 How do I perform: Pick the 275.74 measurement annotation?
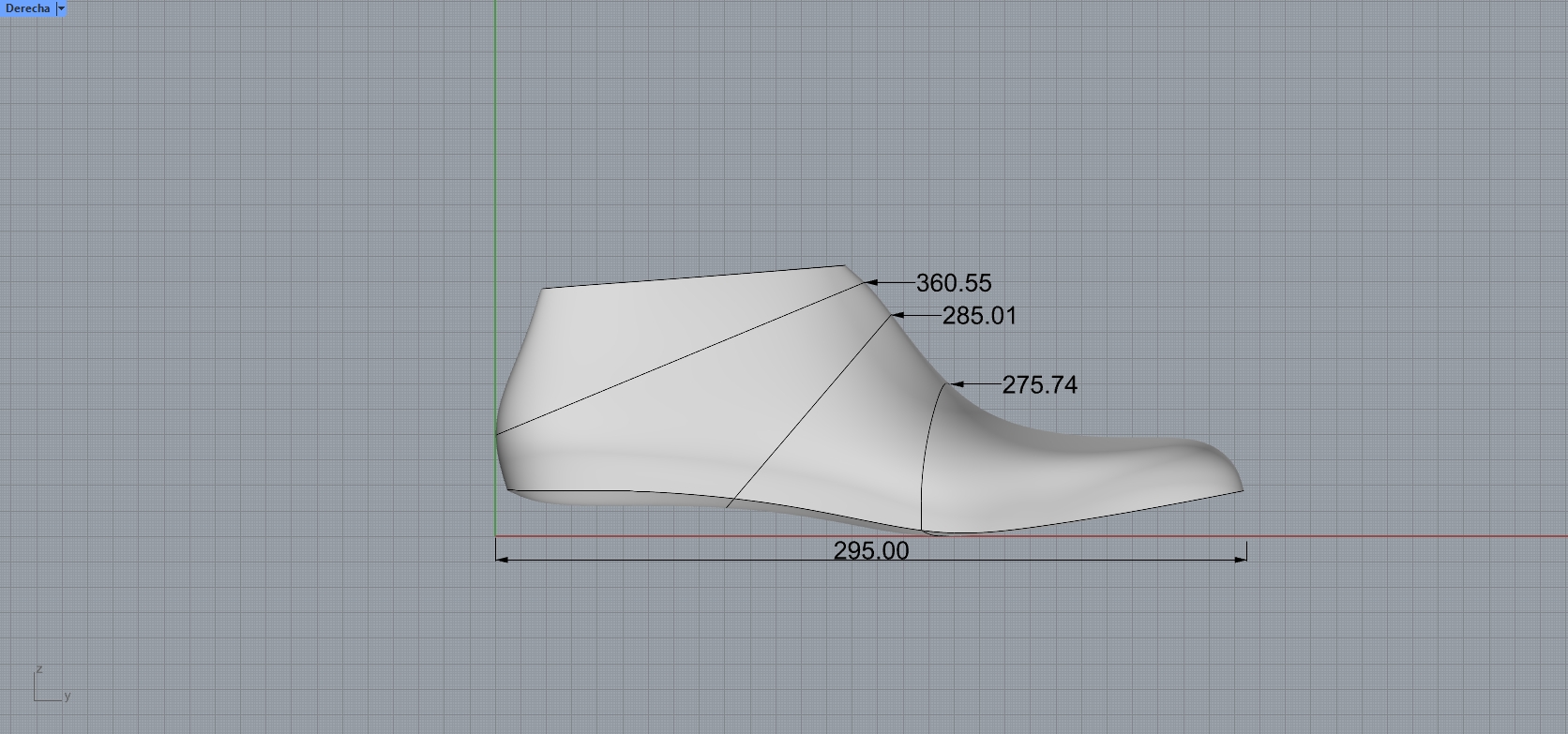pos(1039,385)
